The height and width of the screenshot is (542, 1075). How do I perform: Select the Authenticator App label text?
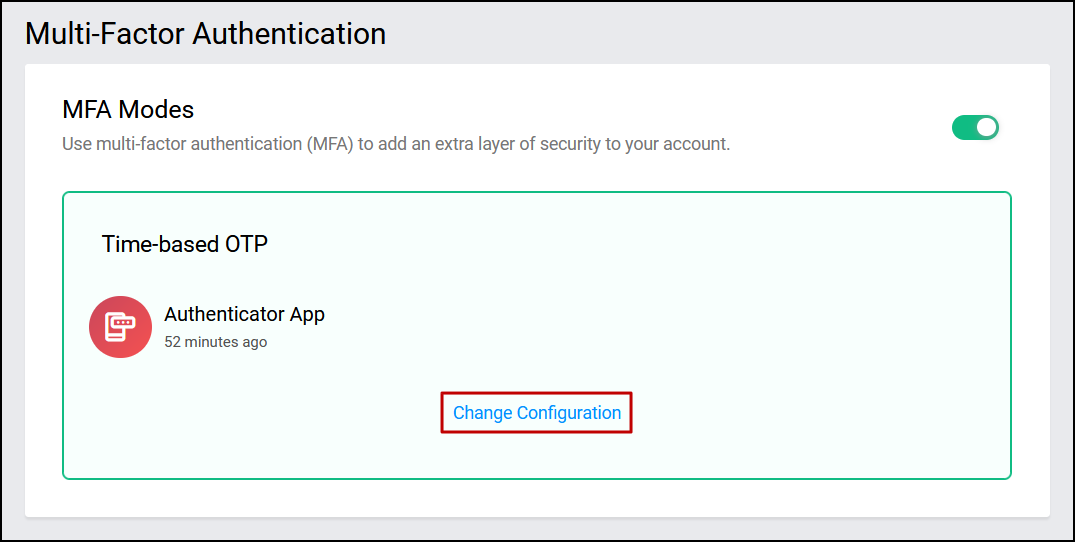tap(244, 314)
